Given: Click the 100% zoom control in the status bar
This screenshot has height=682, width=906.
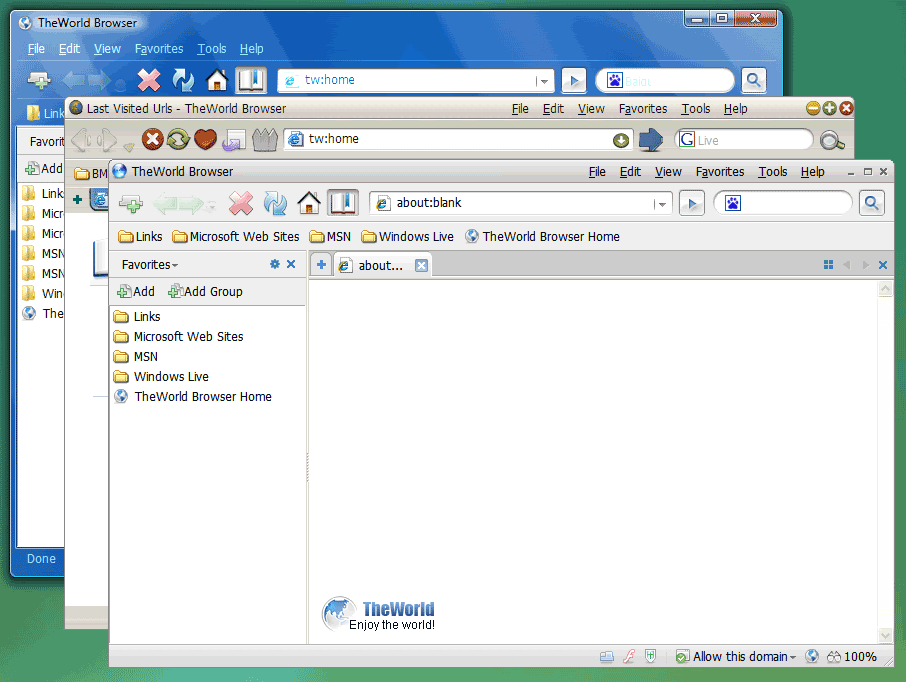Looking at the screenshot, I should tap(859, 657).
